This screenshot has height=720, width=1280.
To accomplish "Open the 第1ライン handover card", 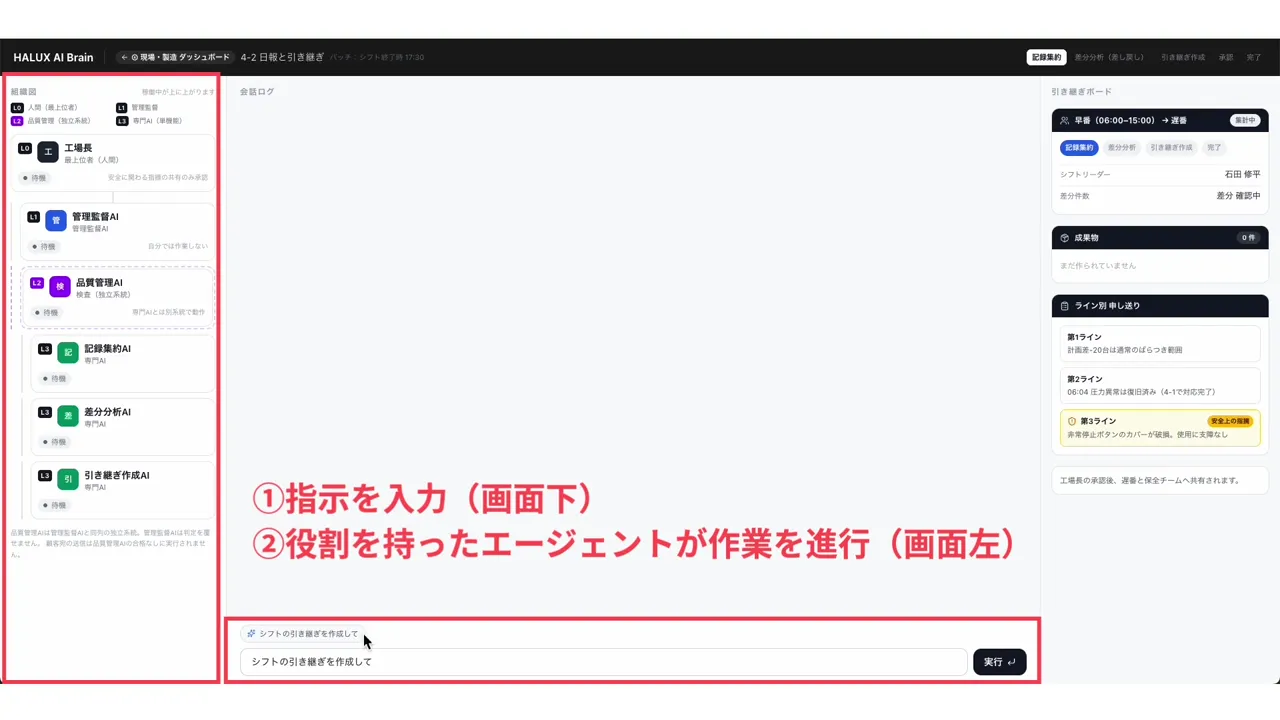I will click(1160, 343).
